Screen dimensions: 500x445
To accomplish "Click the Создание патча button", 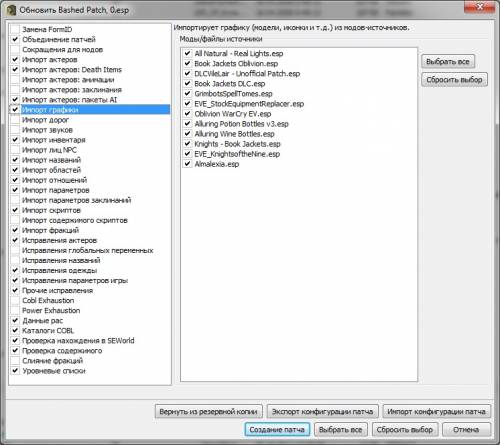I will (277, 430).
